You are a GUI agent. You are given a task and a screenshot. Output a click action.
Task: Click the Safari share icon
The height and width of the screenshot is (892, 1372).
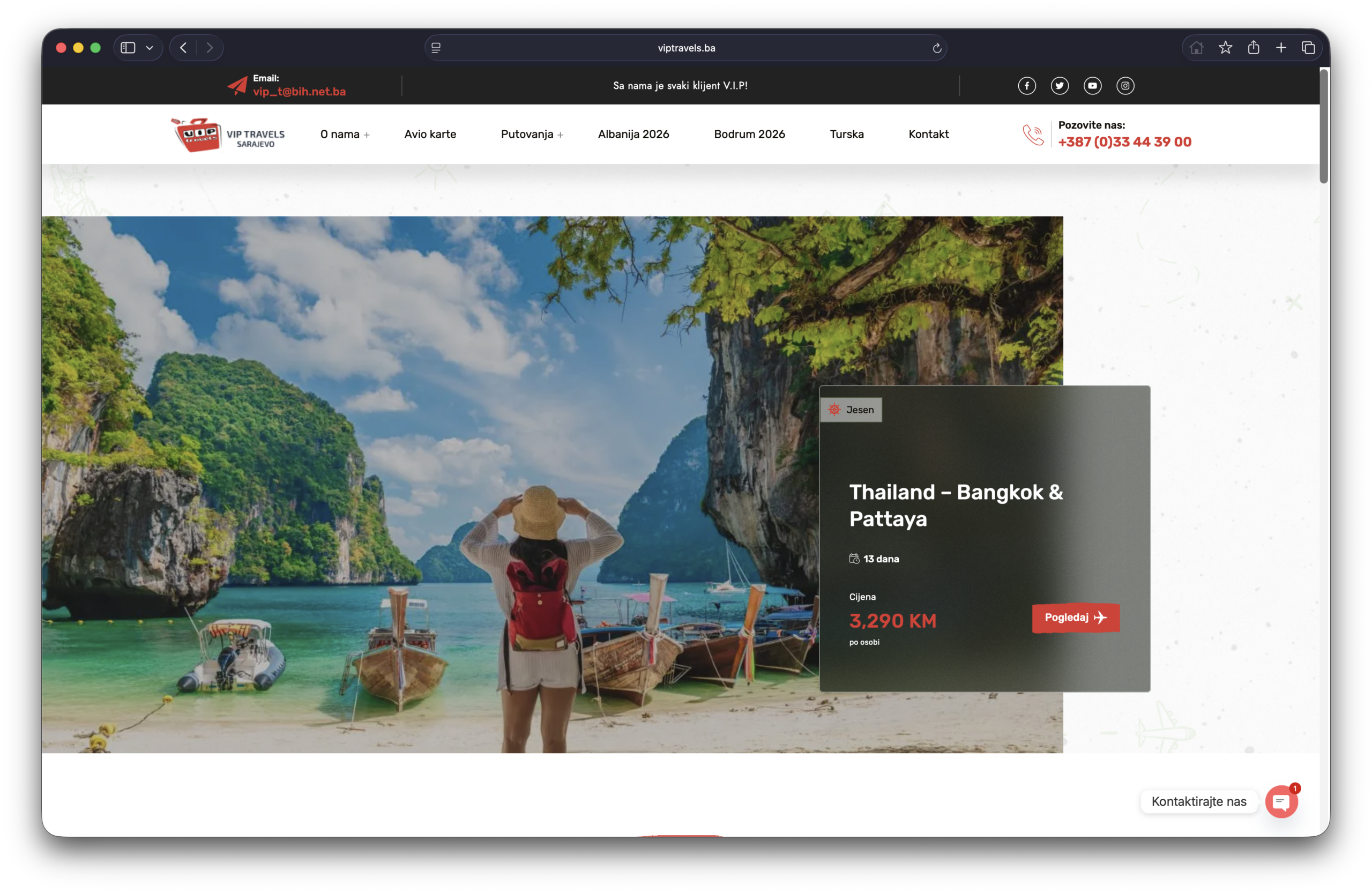(1253, 48)
